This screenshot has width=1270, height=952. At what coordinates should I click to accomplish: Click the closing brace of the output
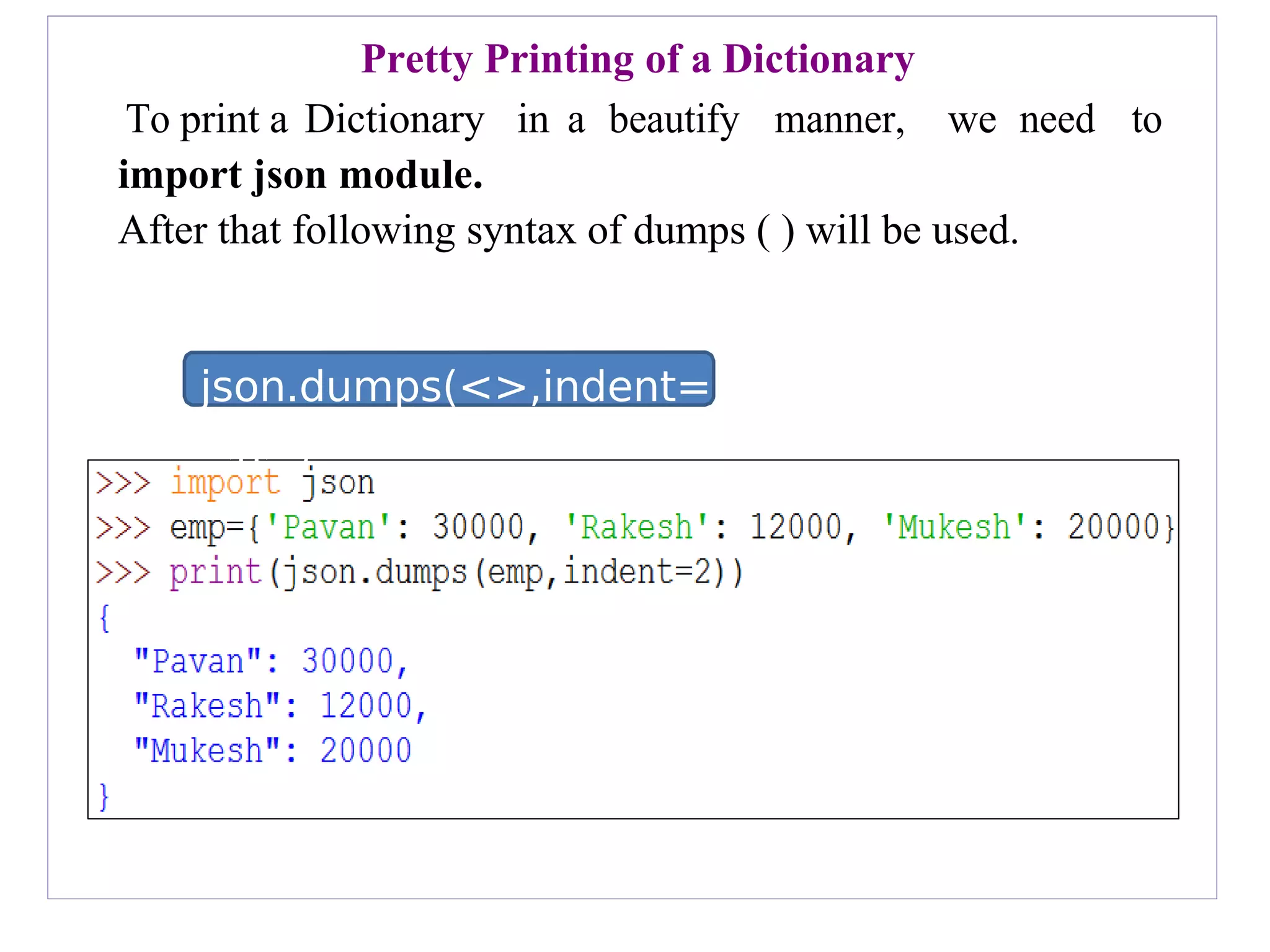click(x=104, y=797)
